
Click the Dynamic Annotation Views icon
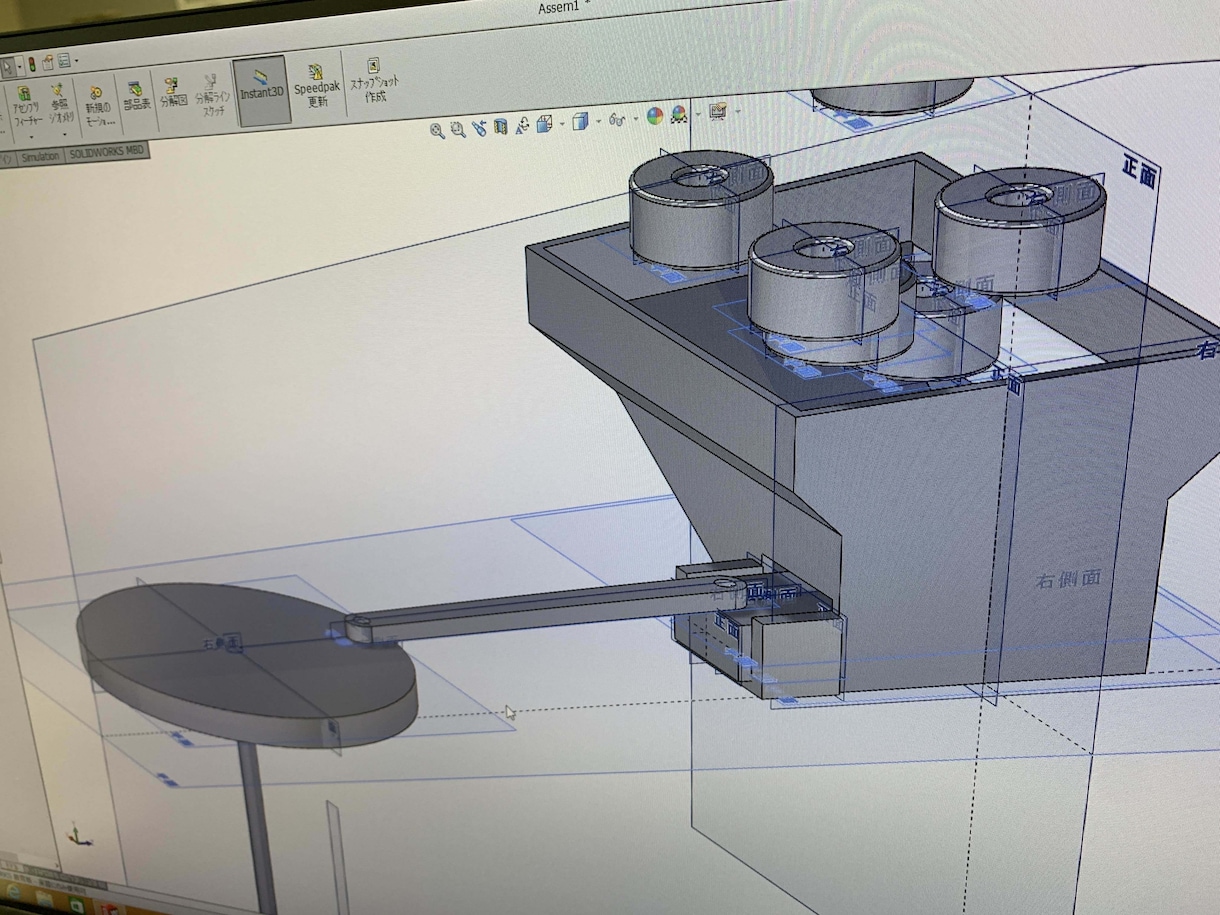pyautogui.click(x=521, y=125)
